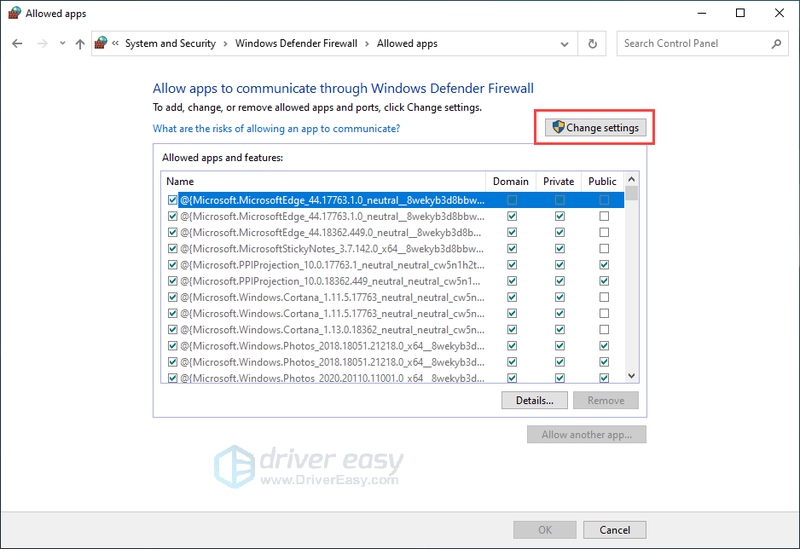This screenshot has width=800, height=549.
Task: Expand chevron after Windows Defender Firewall
Action: point(367,44)
